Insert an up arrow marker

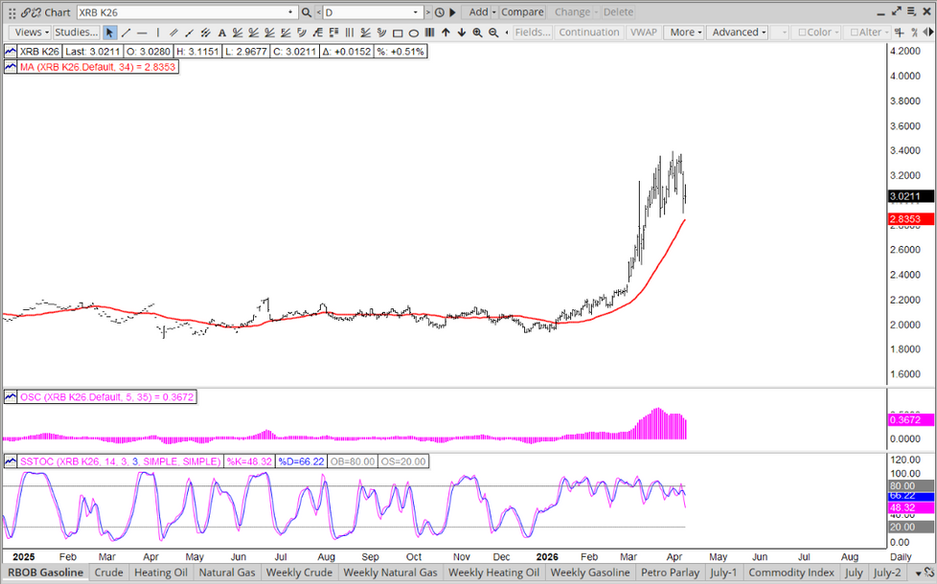[446, 32]
